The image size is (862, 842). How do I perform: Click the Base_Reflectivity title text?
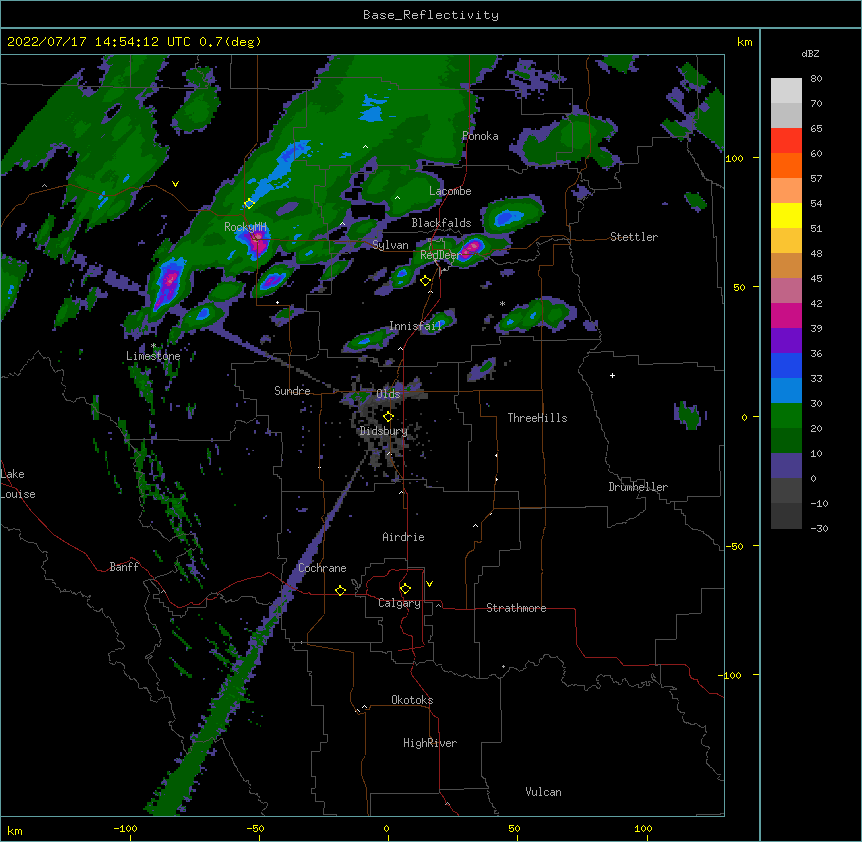coord(430,15)
